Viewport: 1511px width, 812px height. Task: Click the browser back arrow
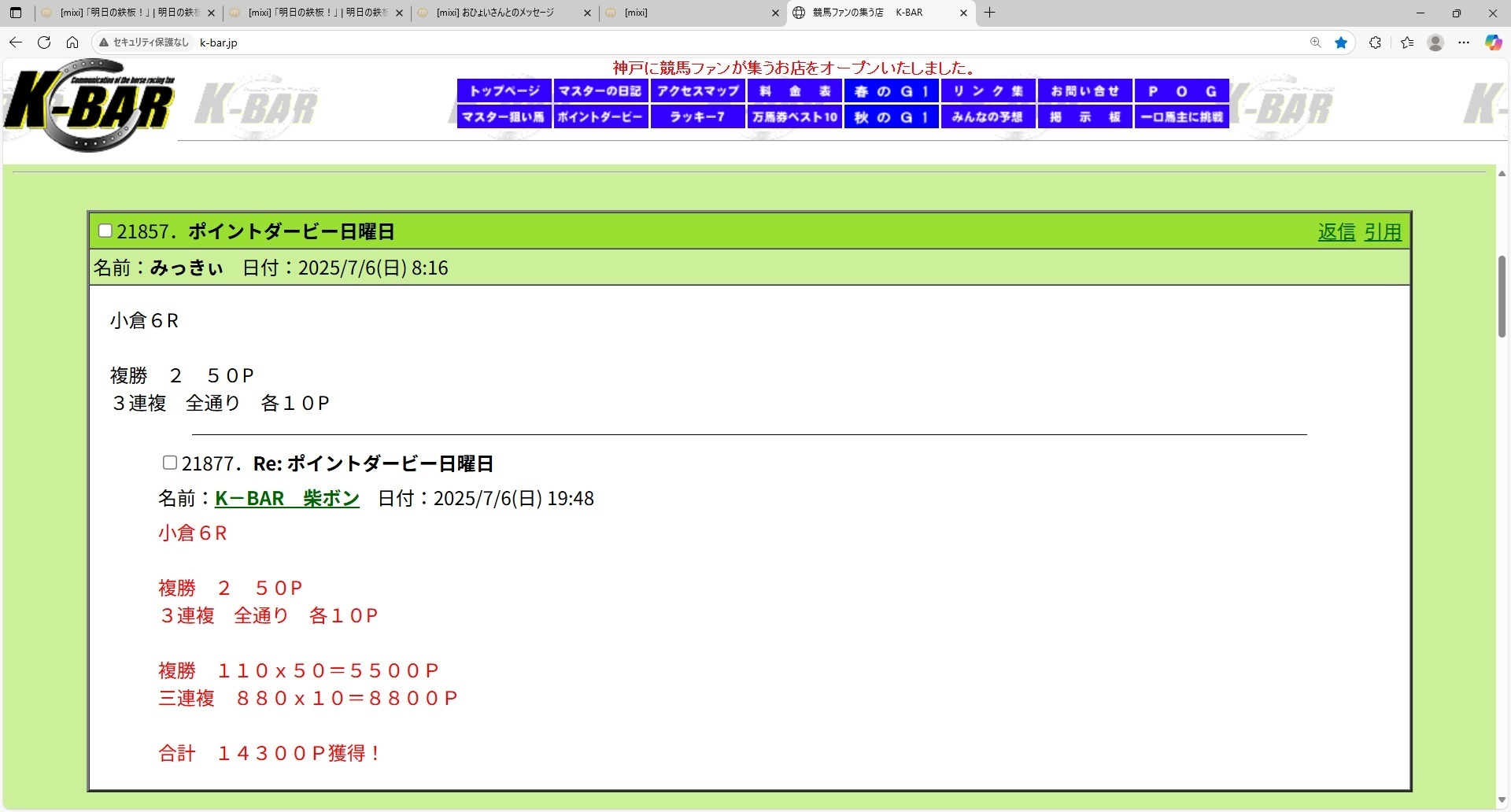tap(16, 42)
